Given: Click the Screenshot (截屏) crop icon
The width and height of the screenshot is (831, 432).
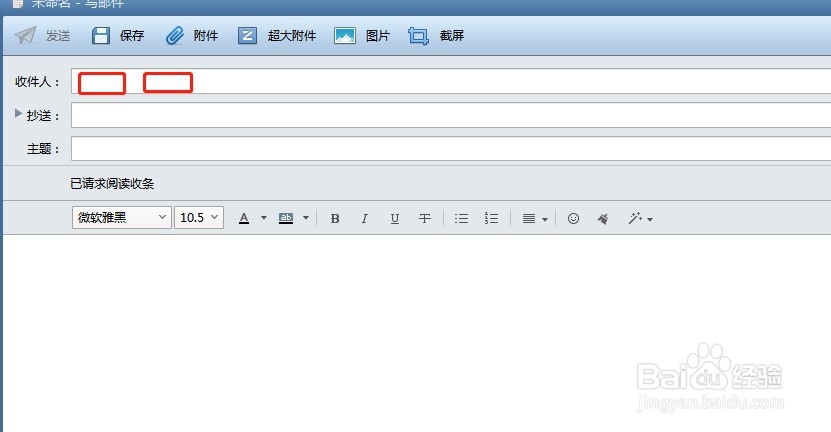Looking at the screenshot, I should (x=418, y=36).
